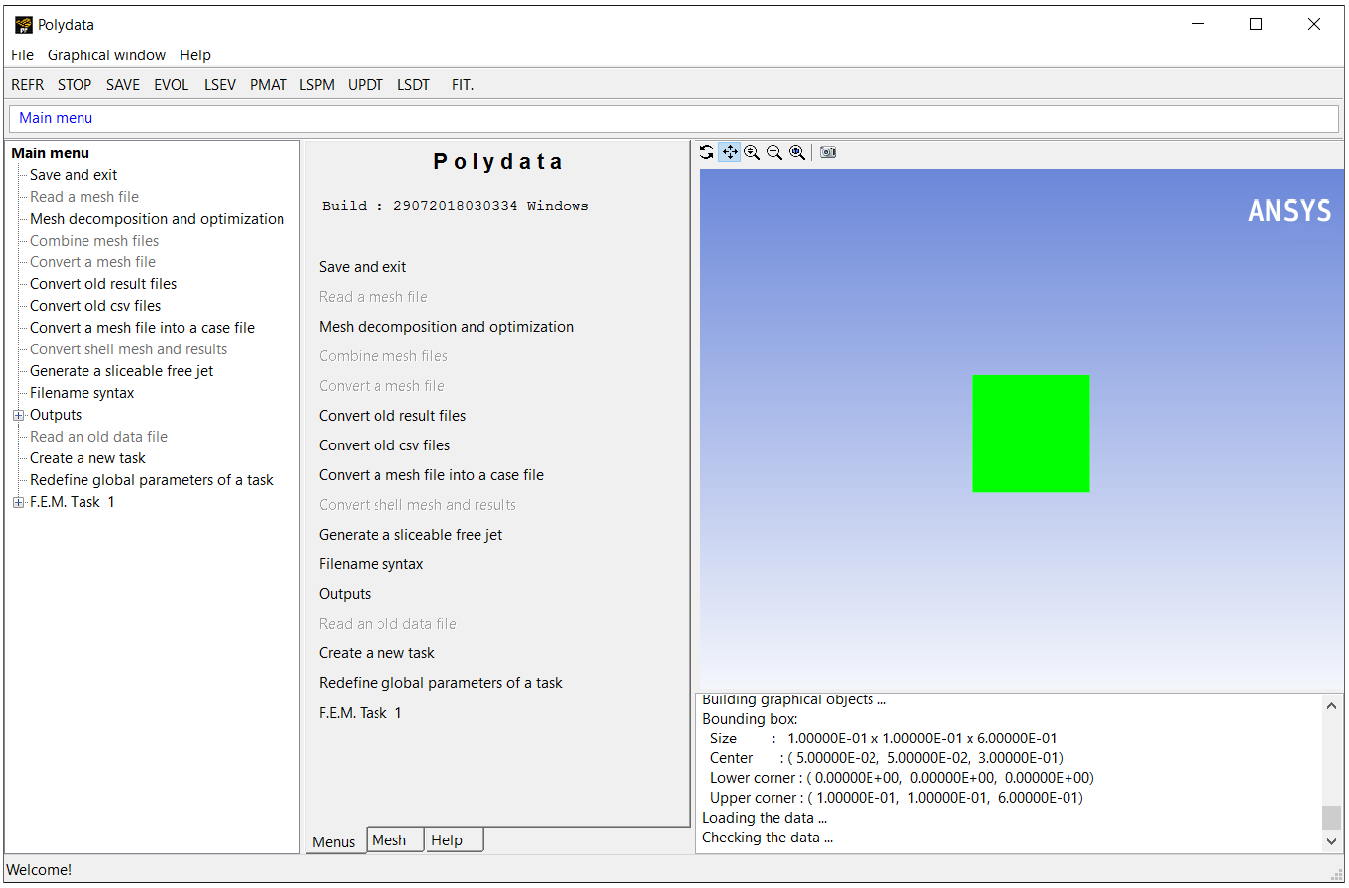
Task: Click the zoom out magnifier icon
Action: click(774, 152)
